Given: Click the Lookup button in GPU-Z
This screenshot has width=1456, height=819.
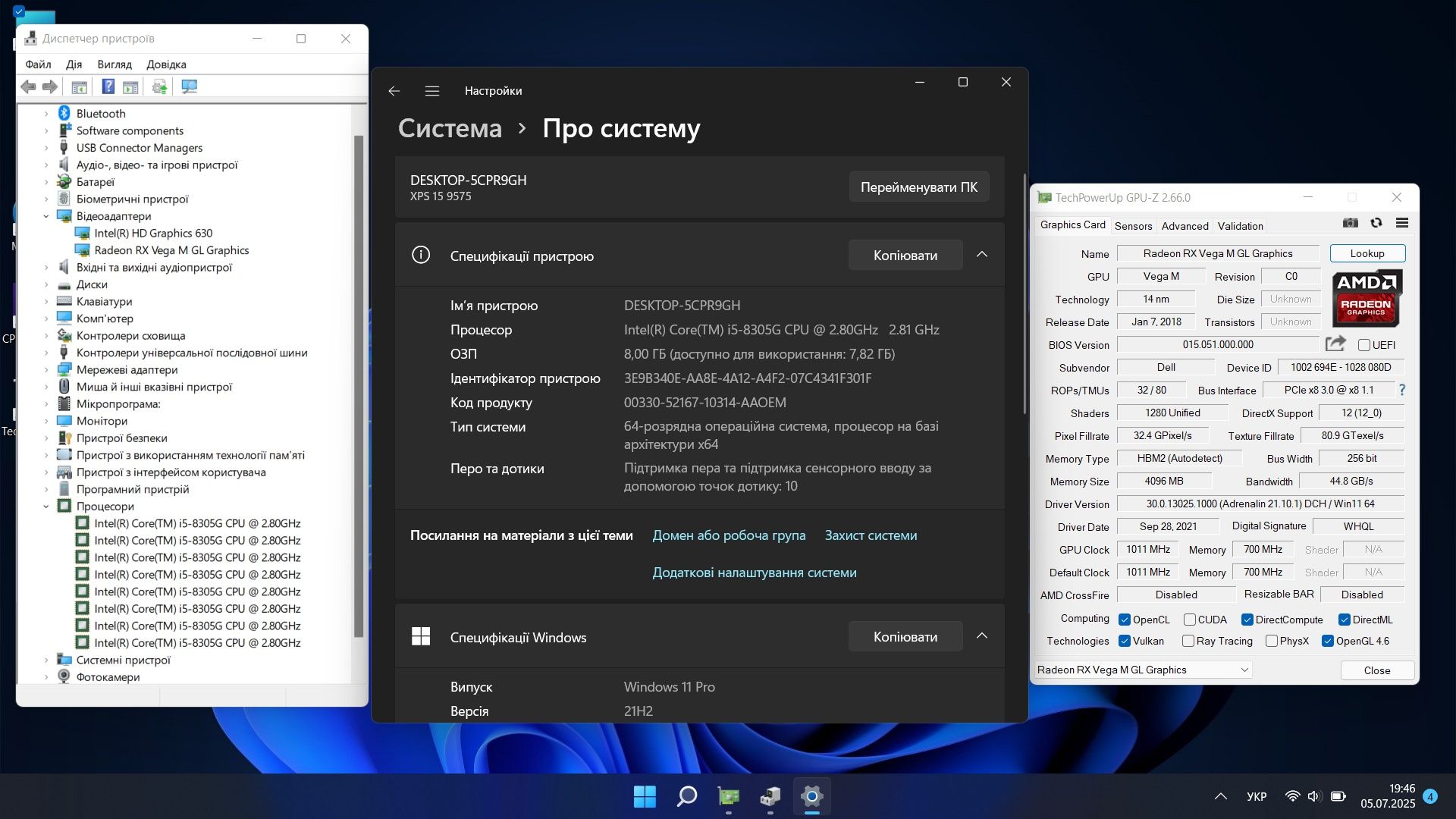Looking at the screenshot, I should [x=1367, y=253].
